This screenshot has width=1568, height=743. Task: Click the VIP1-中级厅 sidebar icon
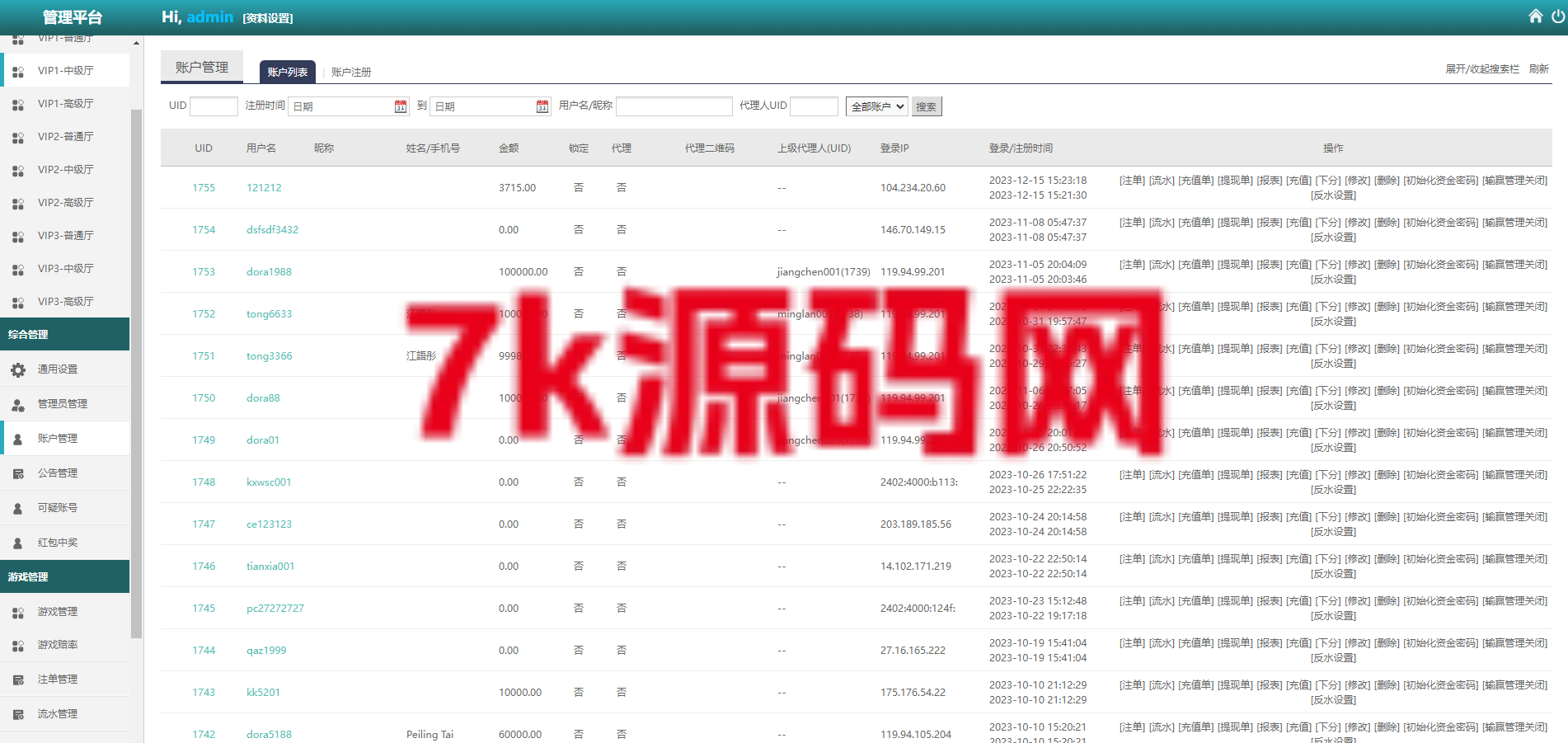(18, 72)
